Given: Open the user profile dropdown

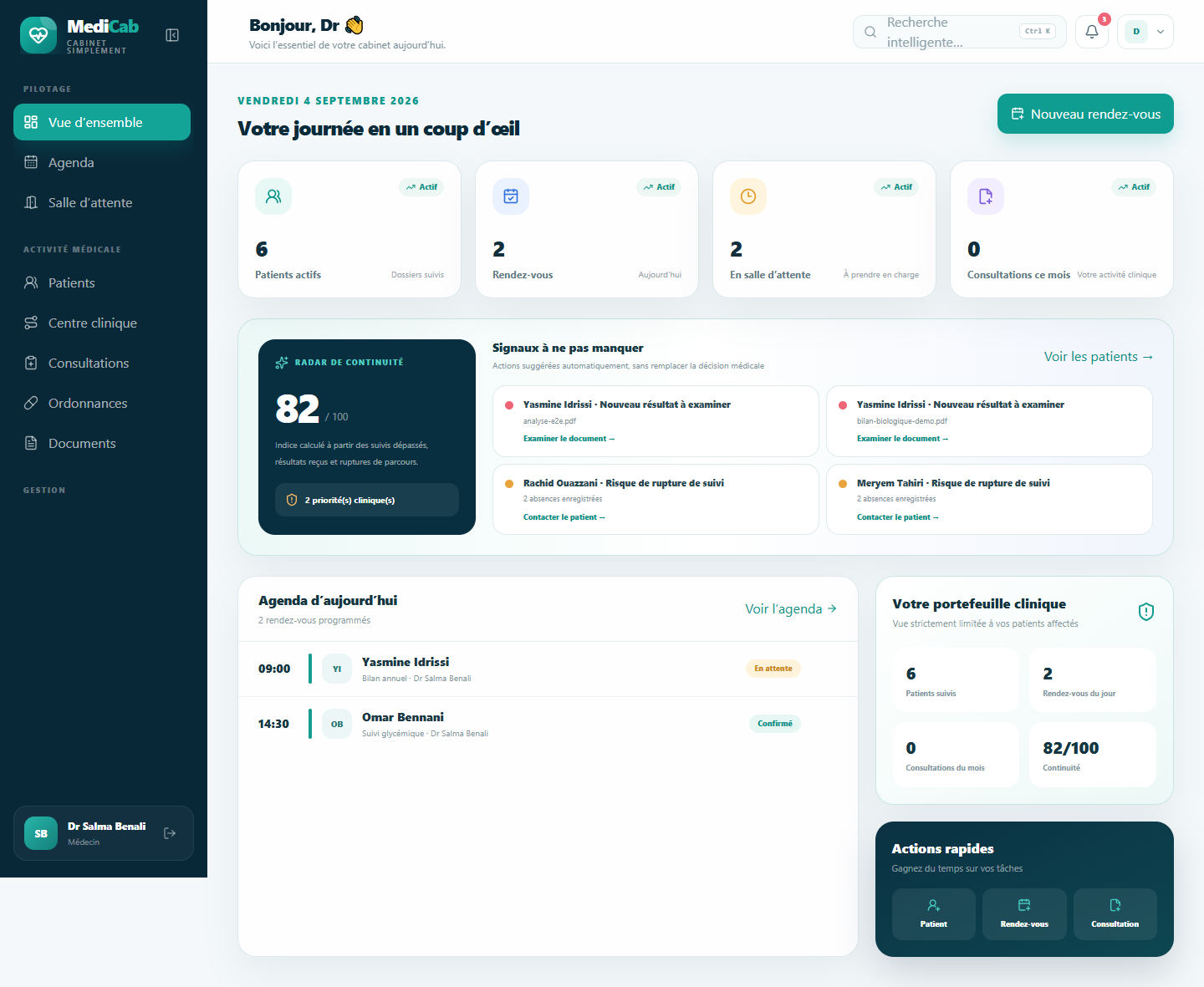Looking at the screenshot, I should (1145, 32).
